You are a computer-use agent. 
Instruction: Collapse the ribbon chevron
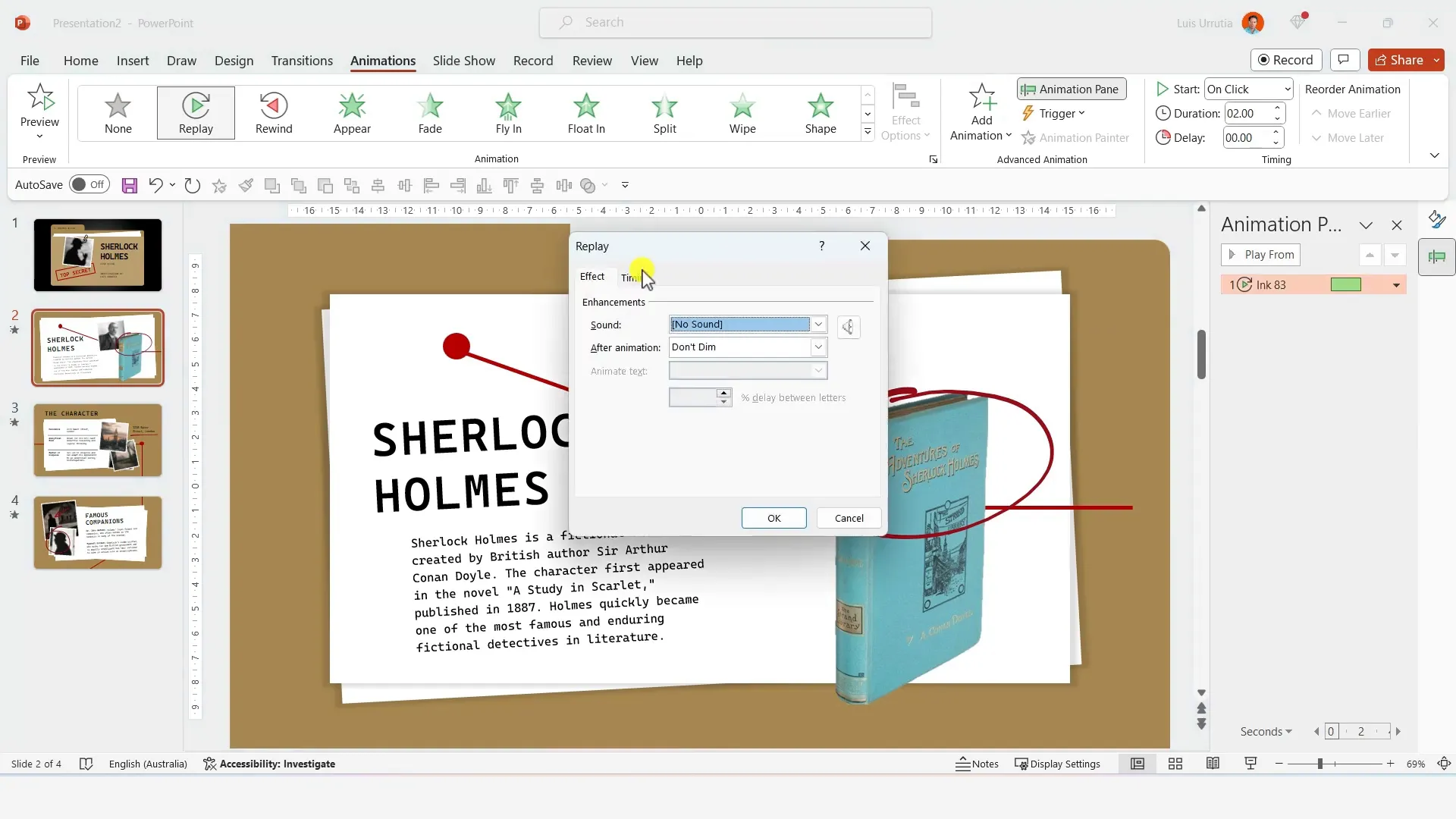point(1434,155)
